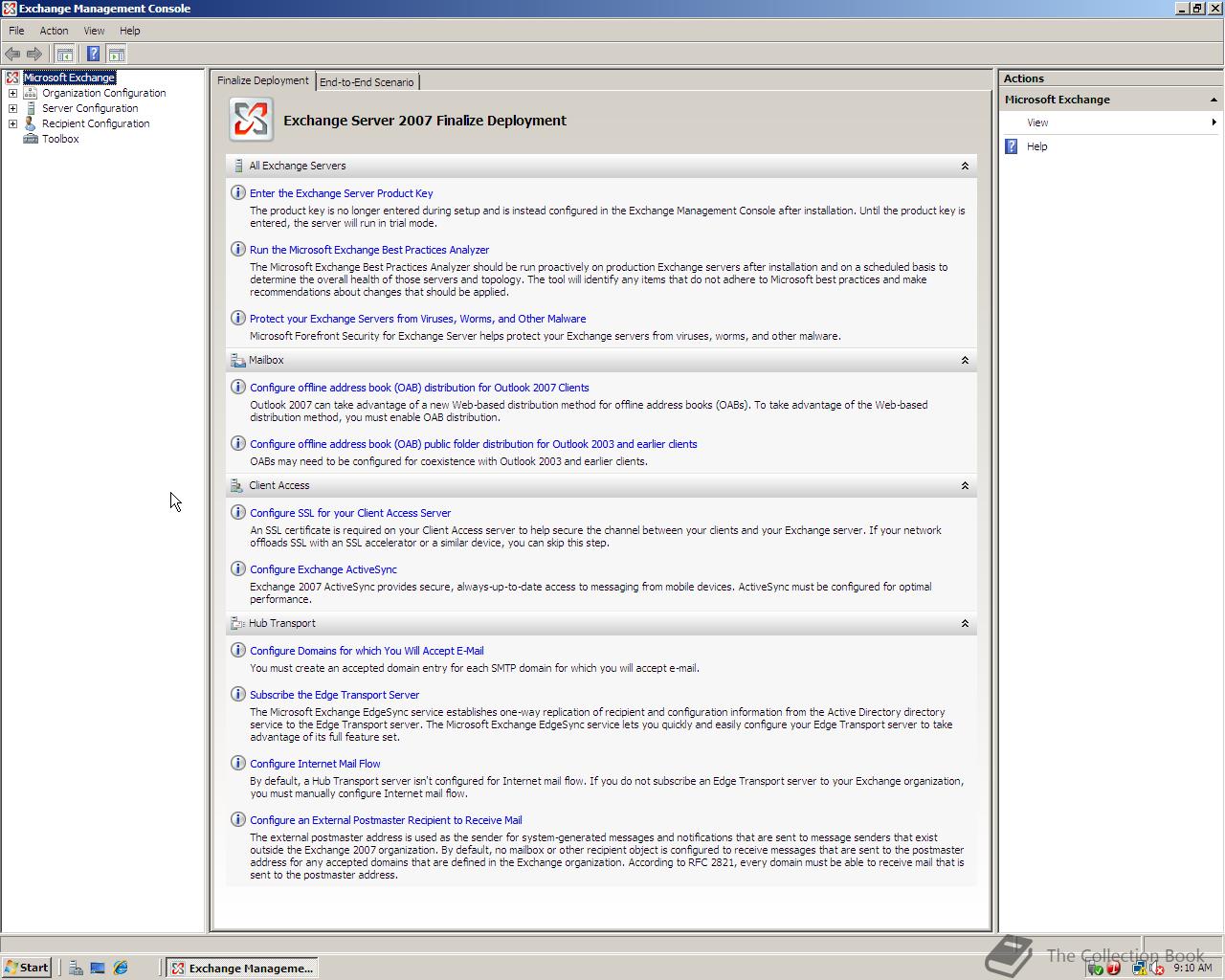Switch to the End-to-End Scenario tab

tap(367, 82)
